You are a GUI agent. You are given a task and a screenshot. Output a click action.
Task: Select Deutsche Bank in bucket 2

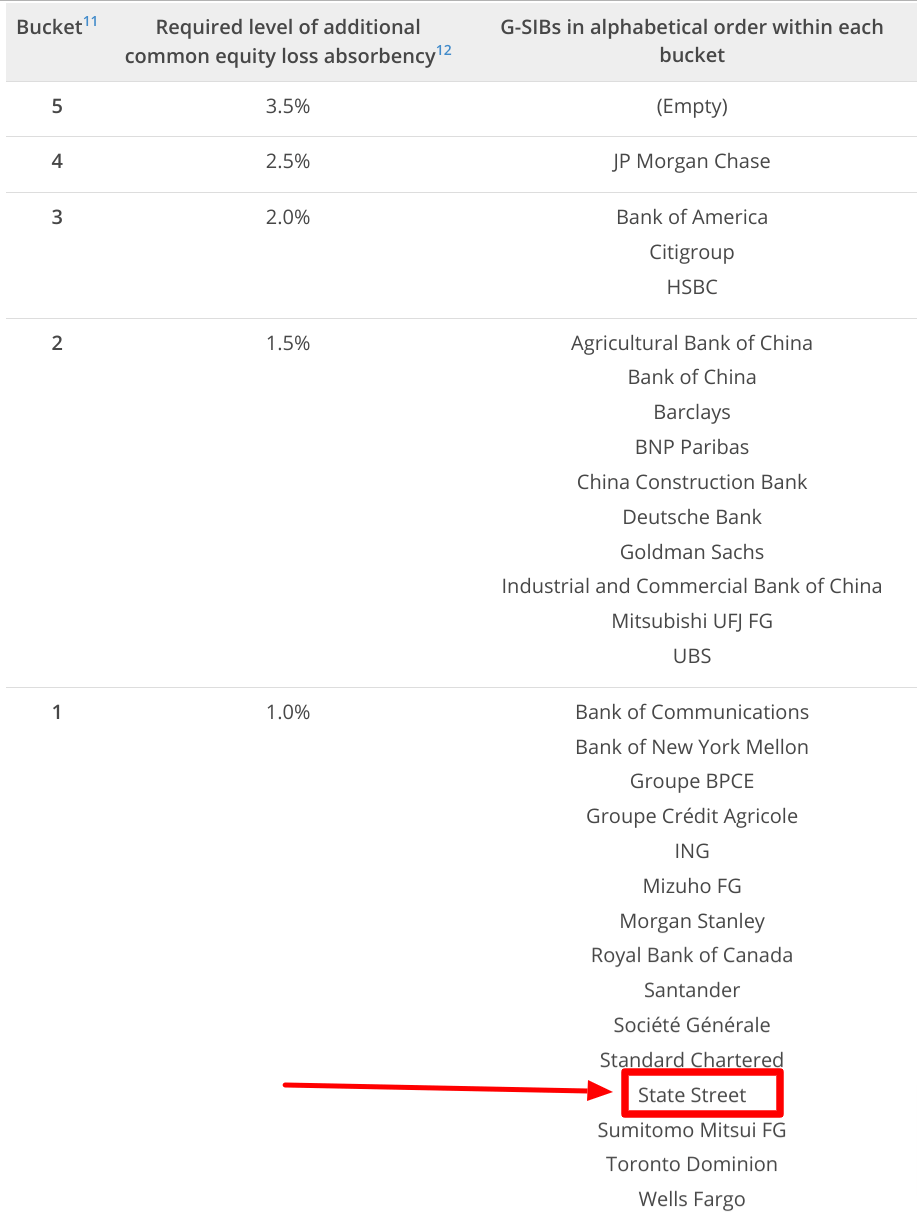[x=692, y=517]
